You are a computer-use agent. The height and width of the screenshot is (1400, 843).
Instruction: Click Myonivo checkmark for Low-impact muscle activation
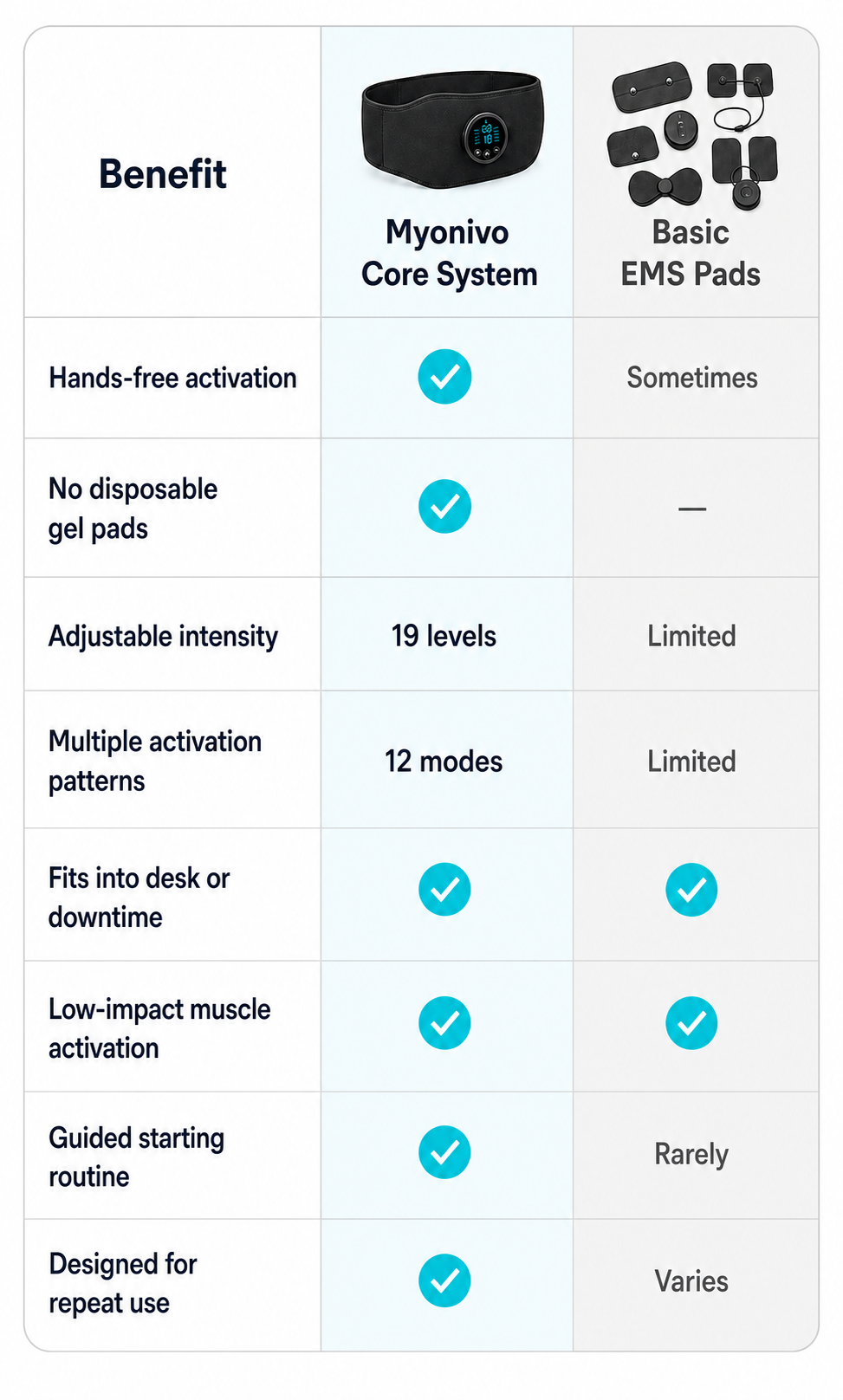coord(444,1023)
